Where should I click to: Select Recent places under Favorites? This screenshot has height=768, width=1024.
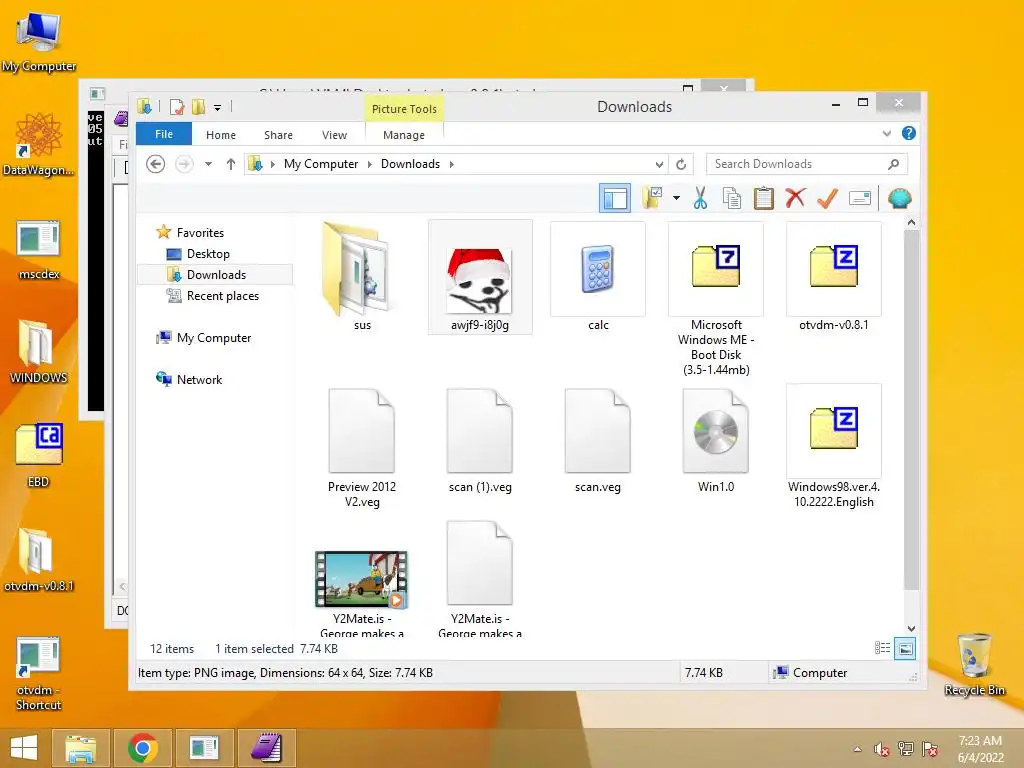pyautogui.click(x=214, y=296)
